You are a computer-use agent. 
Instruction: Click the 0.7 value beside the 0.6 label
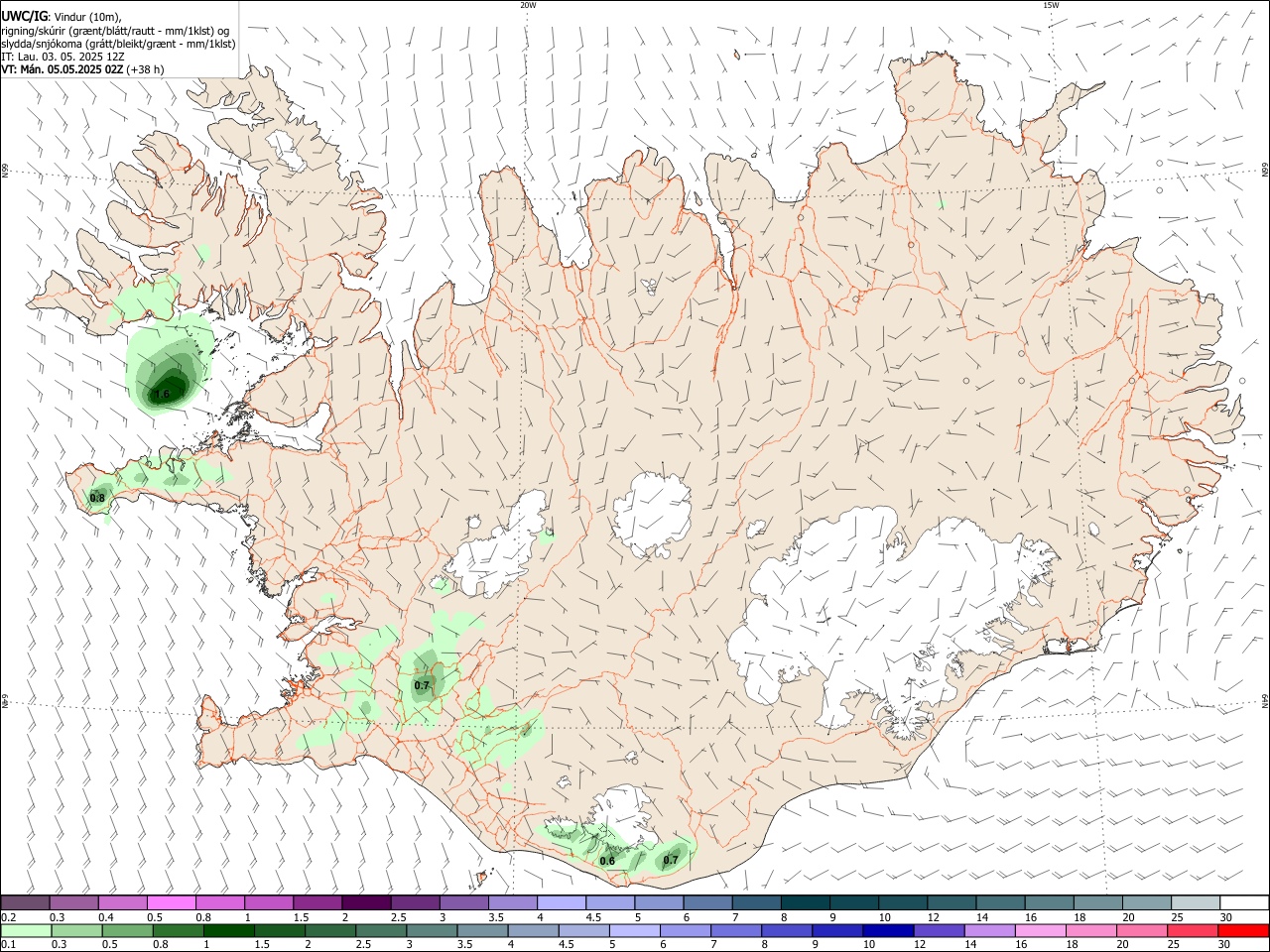pos(671,860)
